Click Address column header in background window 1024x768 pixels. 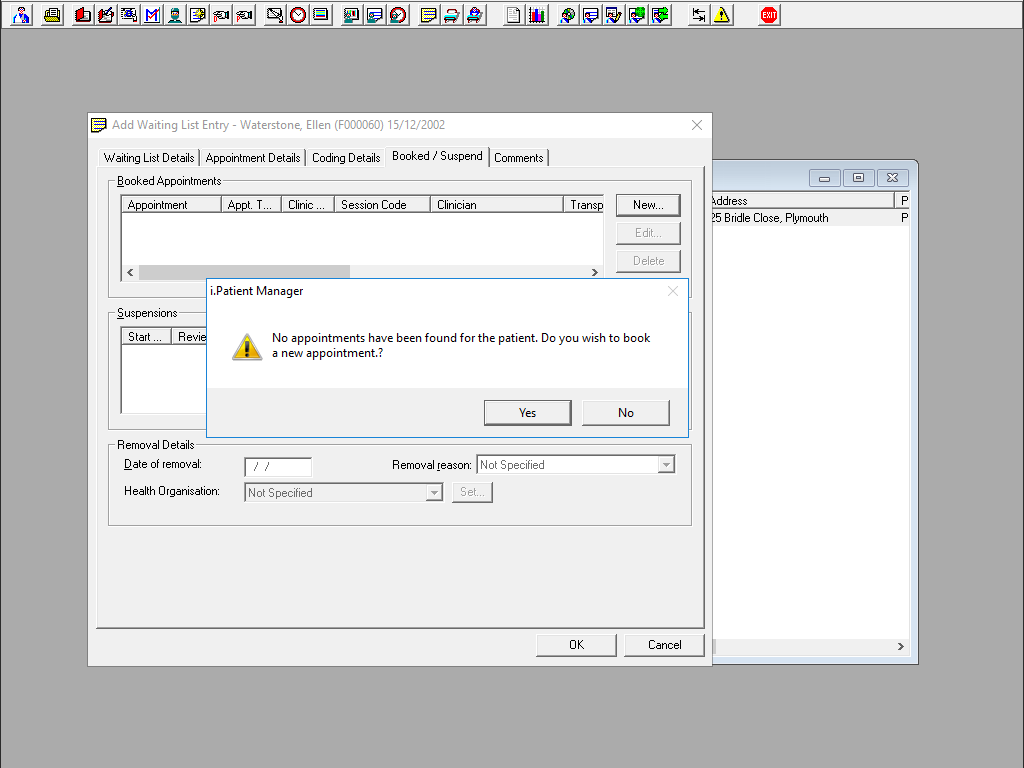[803, 200]
